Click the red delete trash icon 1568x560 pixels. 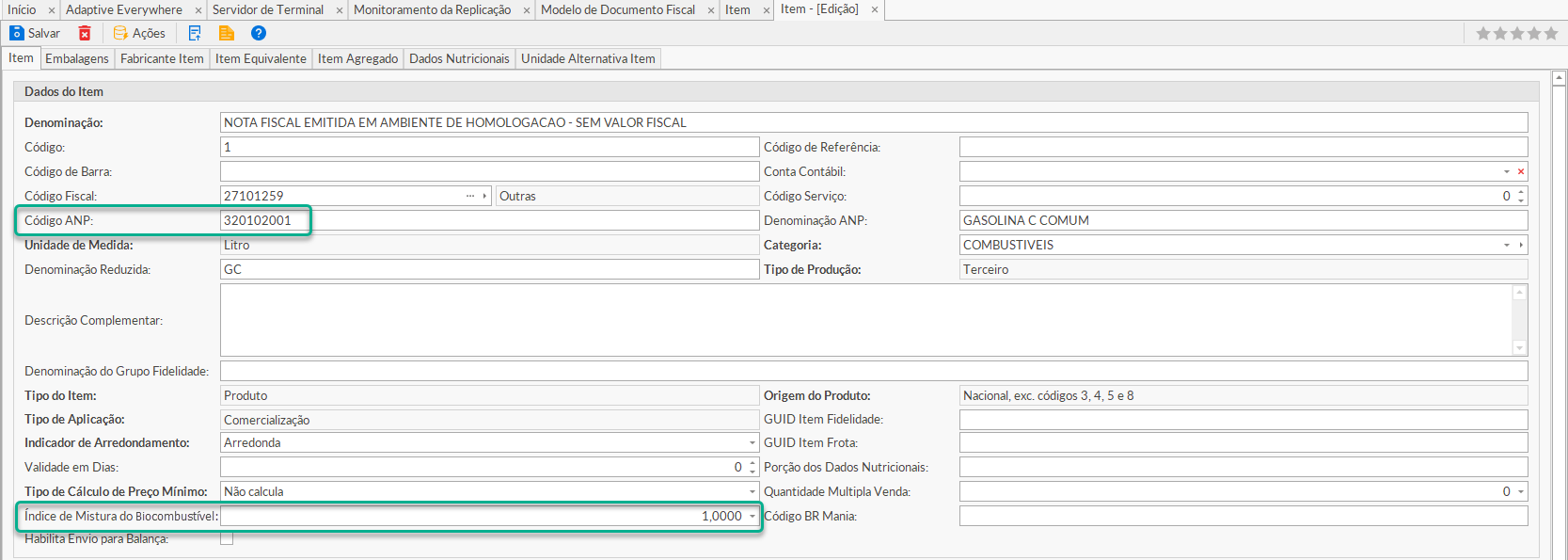85,33
